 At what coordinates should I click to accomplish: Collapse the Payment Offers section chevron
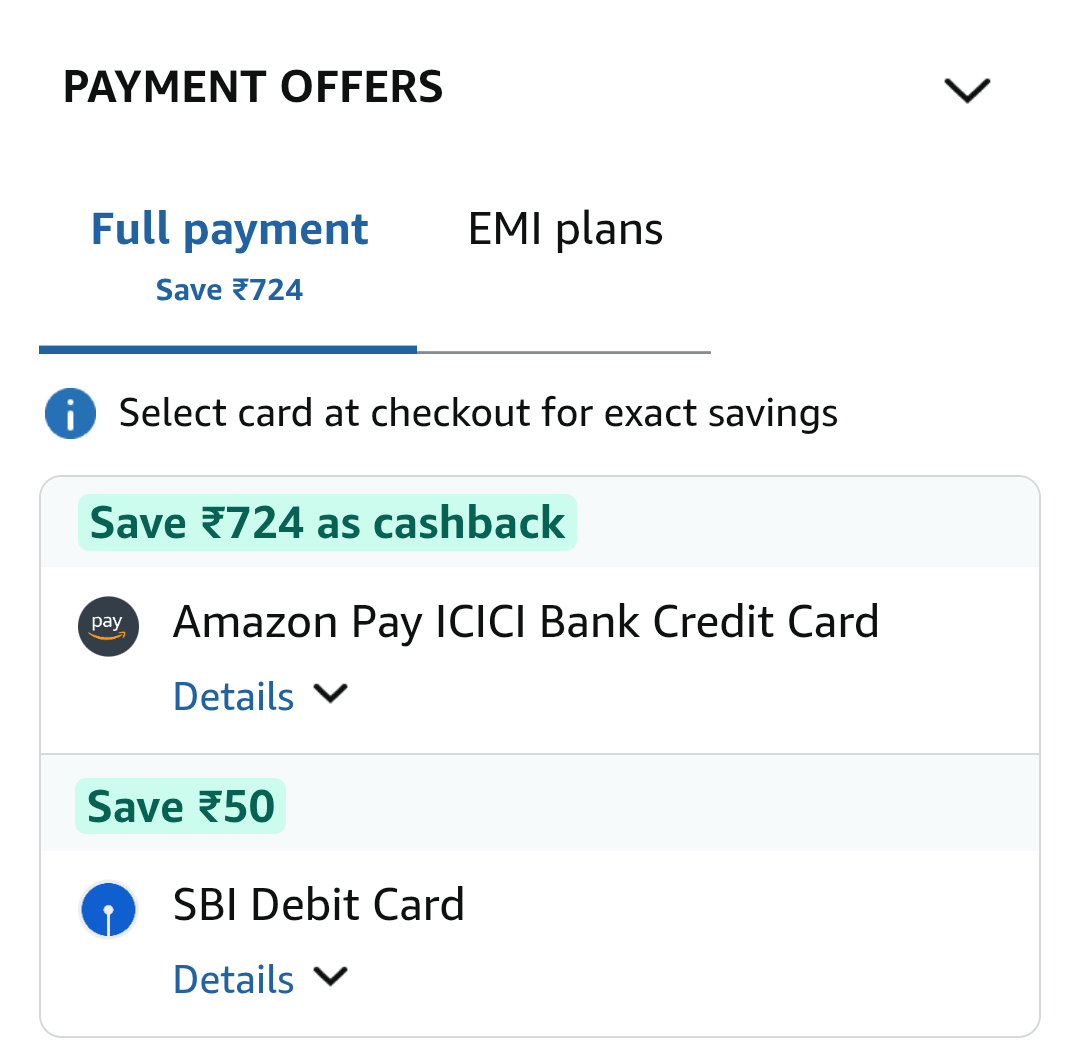pos(967,90)
